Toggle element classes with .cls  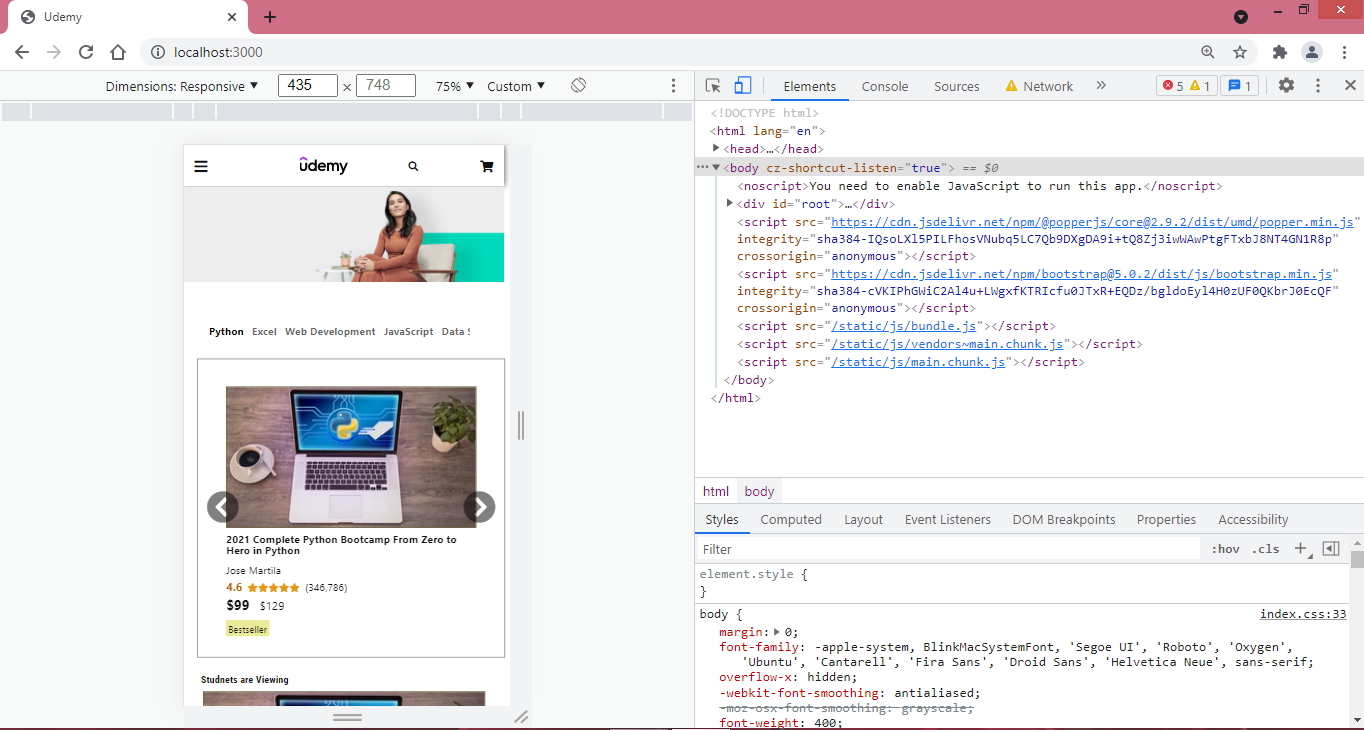pos(1265,548)
